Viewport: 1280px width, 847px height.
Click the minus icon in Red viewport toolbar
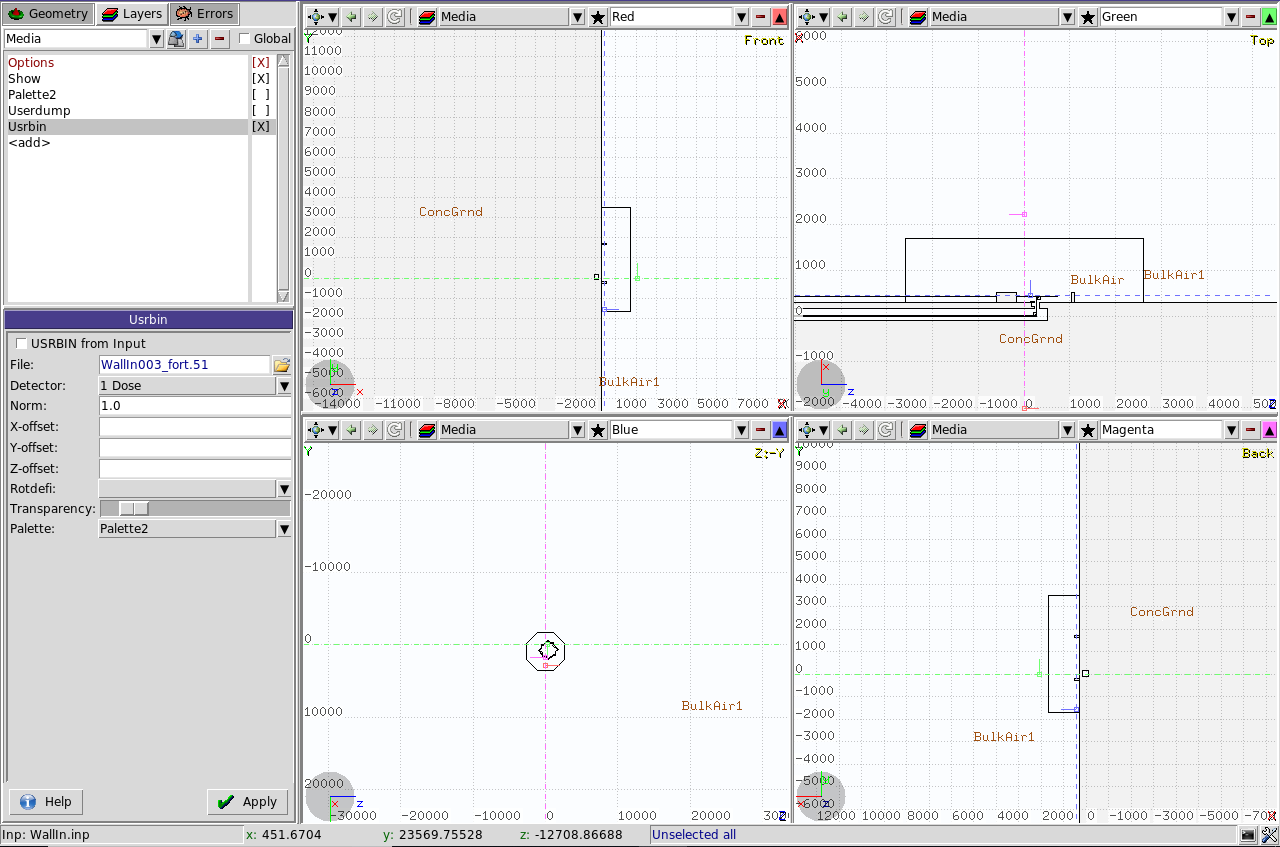[760, 17]
